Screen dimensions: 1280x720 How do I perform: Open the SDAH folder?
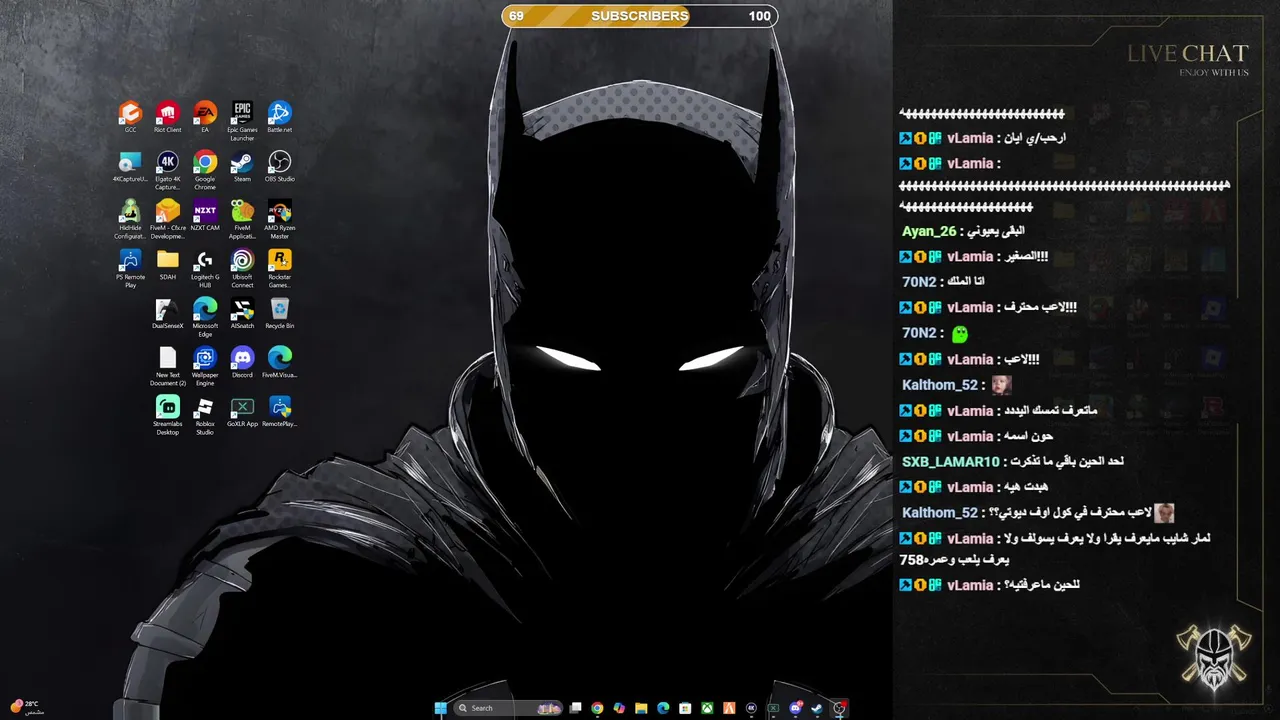tap(167, 264)
